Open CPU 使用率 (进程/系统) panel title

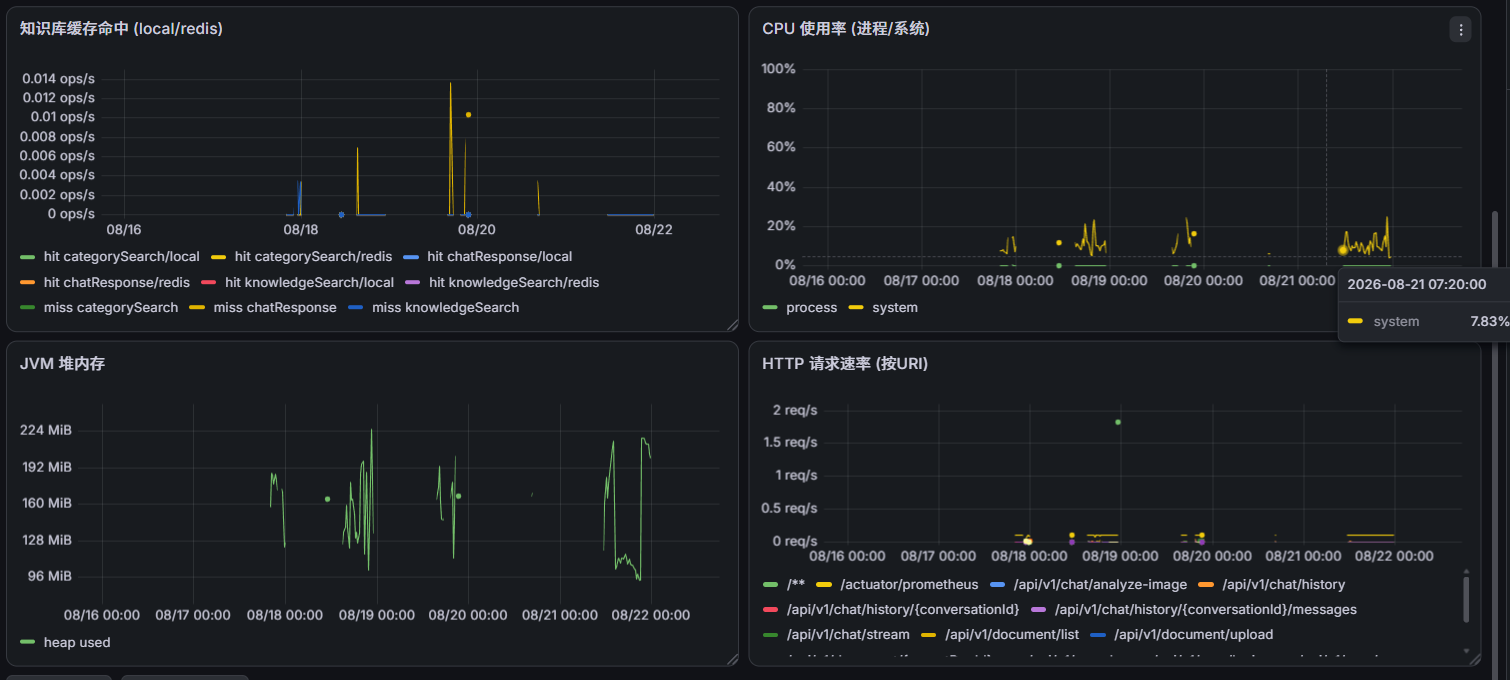[x=846, y=29]
